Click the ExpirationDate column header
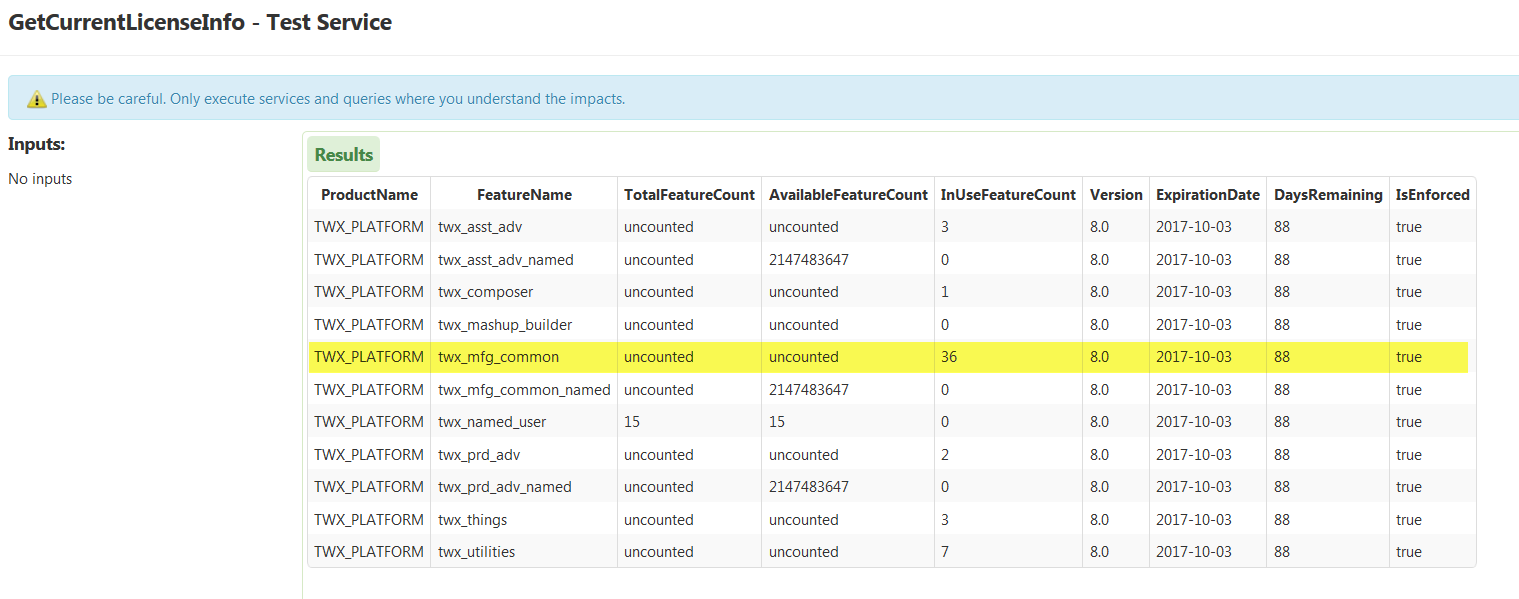This screenshot has width=1519, height=599. click(1208, 195)
